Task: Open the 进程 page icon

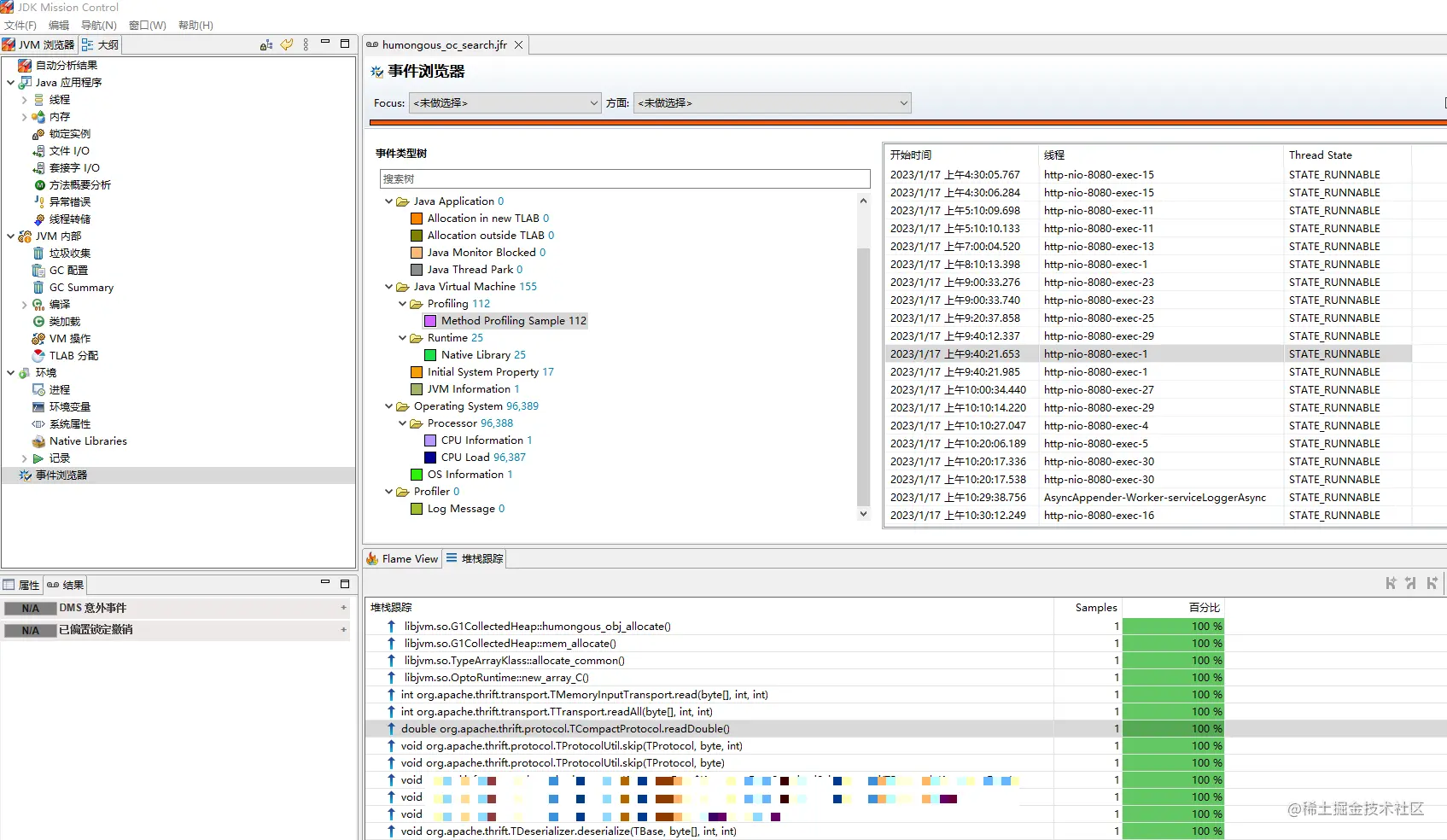Action: tap(38, 390)
